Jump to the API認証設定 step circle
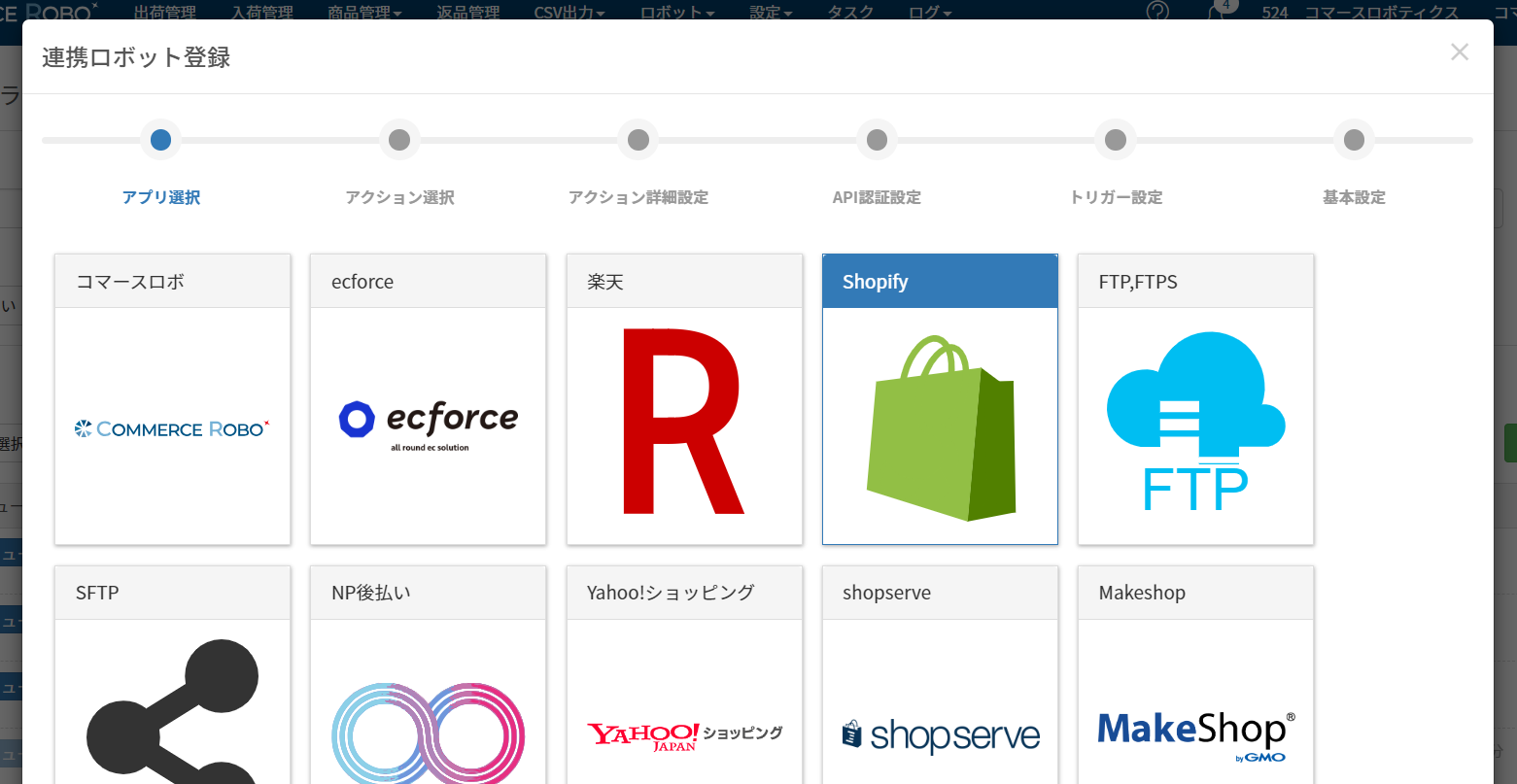Screen dimensions: 1517x784 point(877,140)
